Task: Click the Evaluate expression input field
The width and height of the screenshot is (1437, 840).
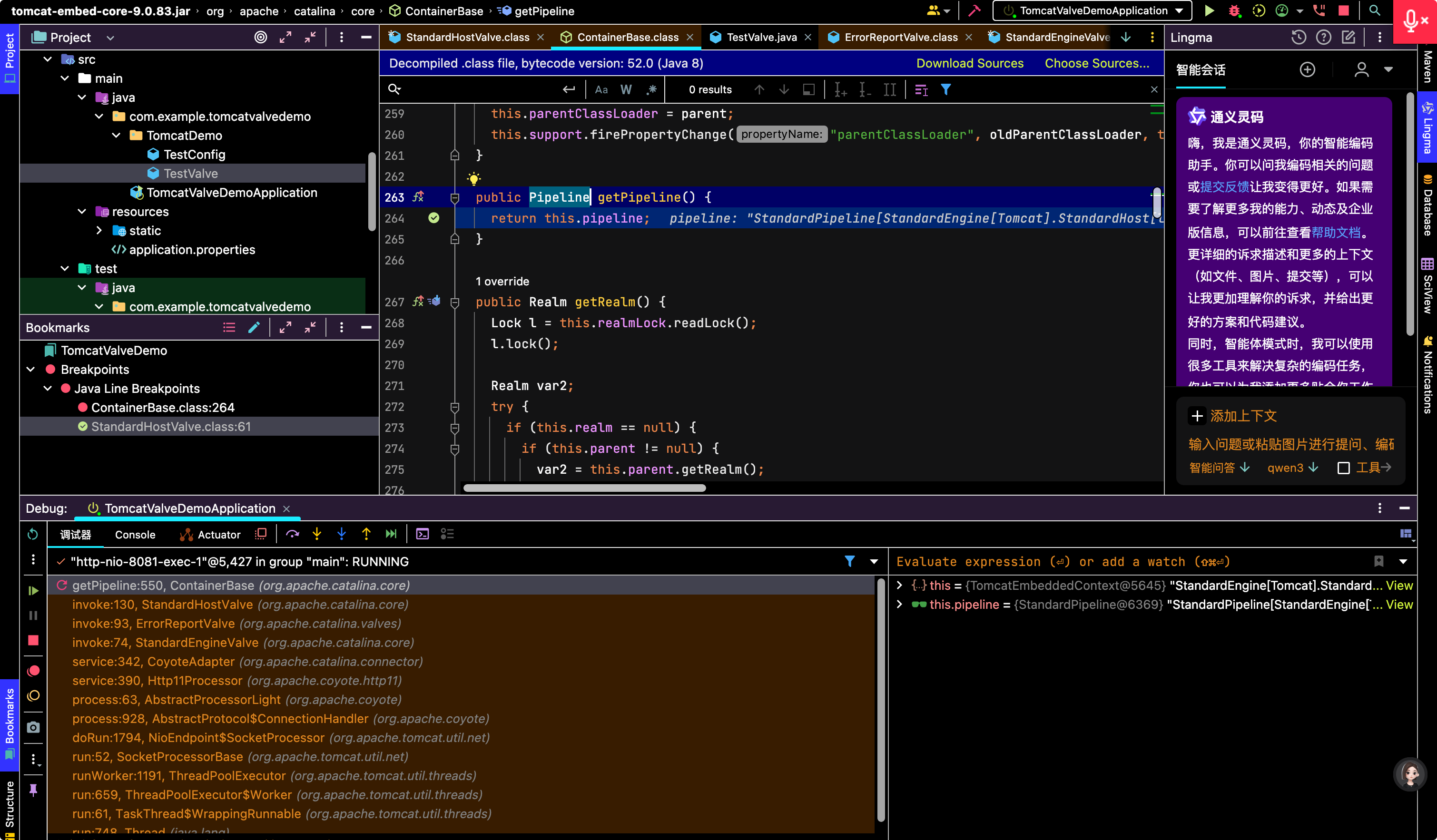Action: pos(1132,561)
